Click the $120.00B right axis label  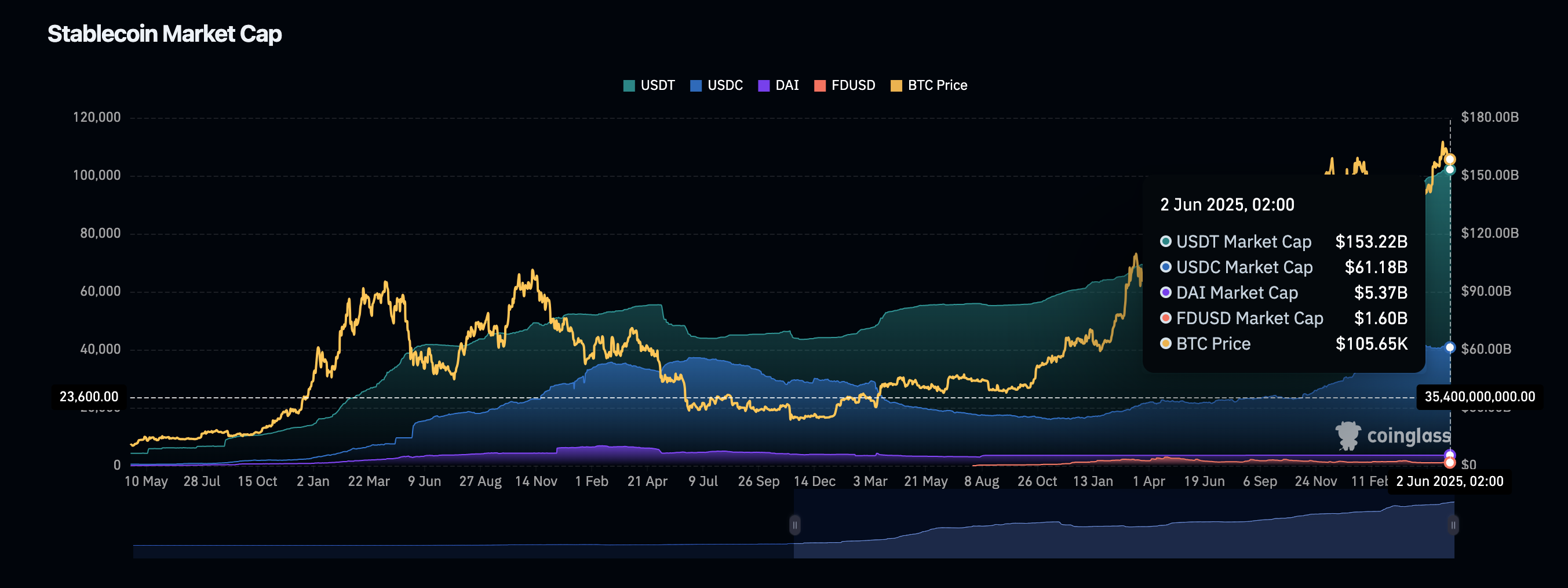(1489, 233)
